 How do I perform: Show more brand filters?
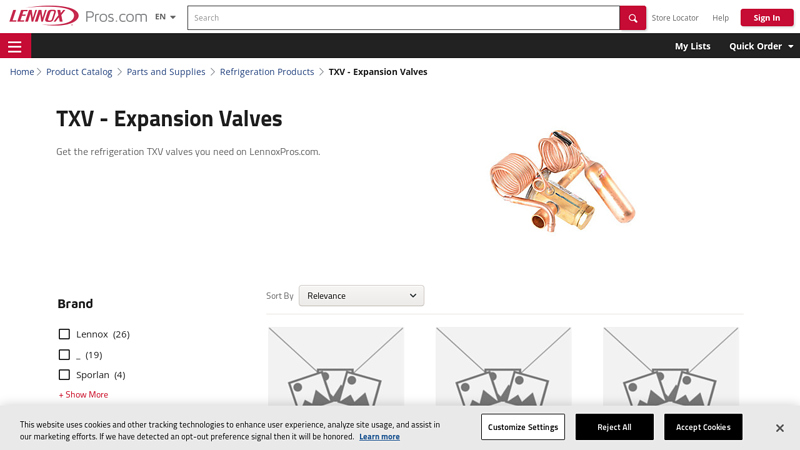click(83, 395)
